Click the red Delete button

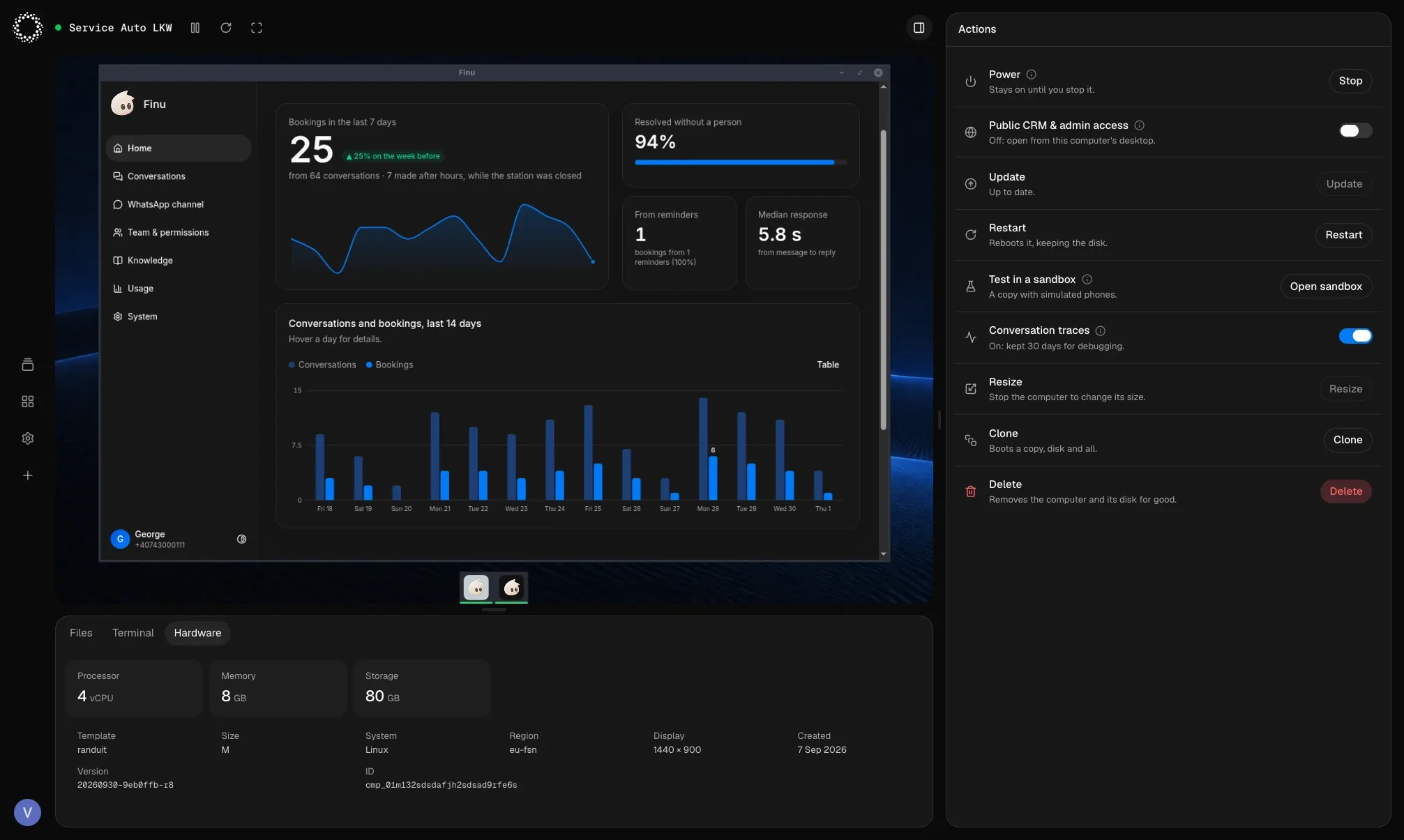pos(1345,491)
